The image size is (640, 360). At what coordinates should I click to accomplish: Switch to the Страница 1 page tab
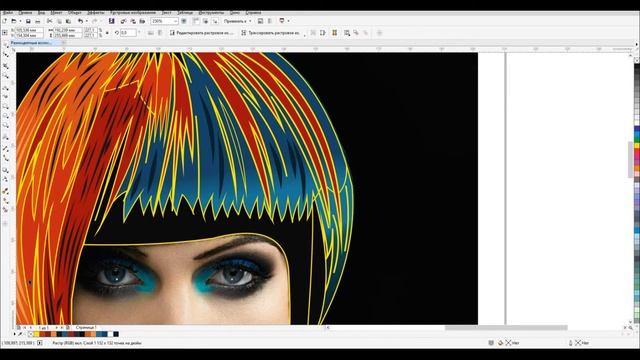click(85, 327)
